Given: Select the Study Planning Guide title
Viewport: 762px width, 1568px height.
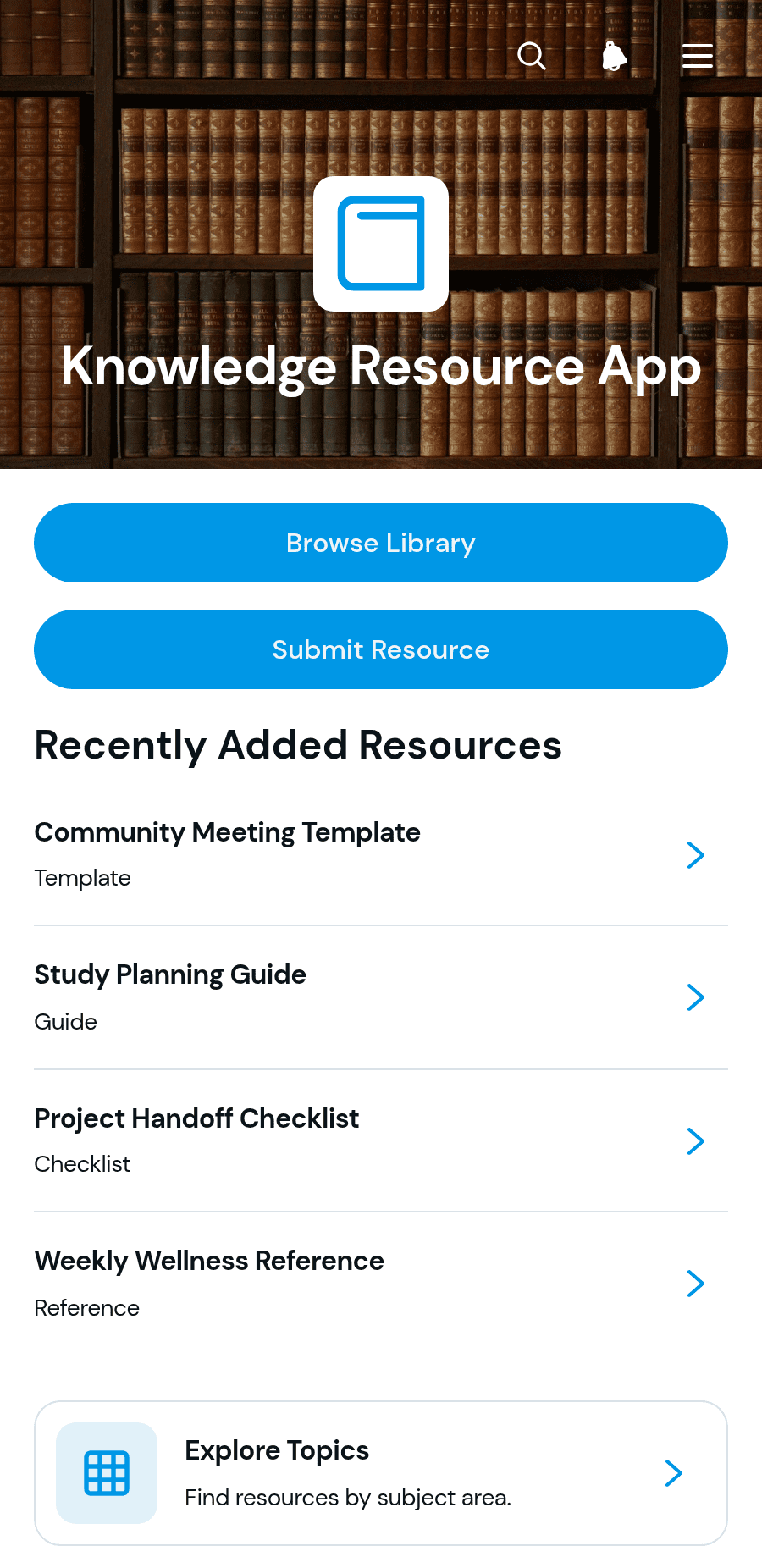Looking at the screenshot, I should pyautogui.click(x=170, y=974).
